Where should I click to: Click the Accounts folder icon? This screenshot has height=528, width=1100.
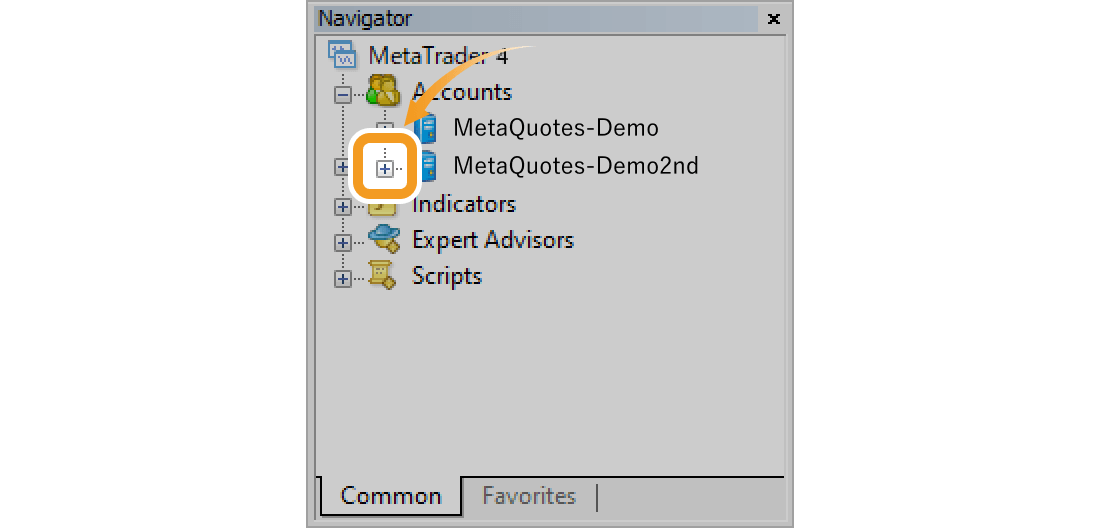(383, 92)
